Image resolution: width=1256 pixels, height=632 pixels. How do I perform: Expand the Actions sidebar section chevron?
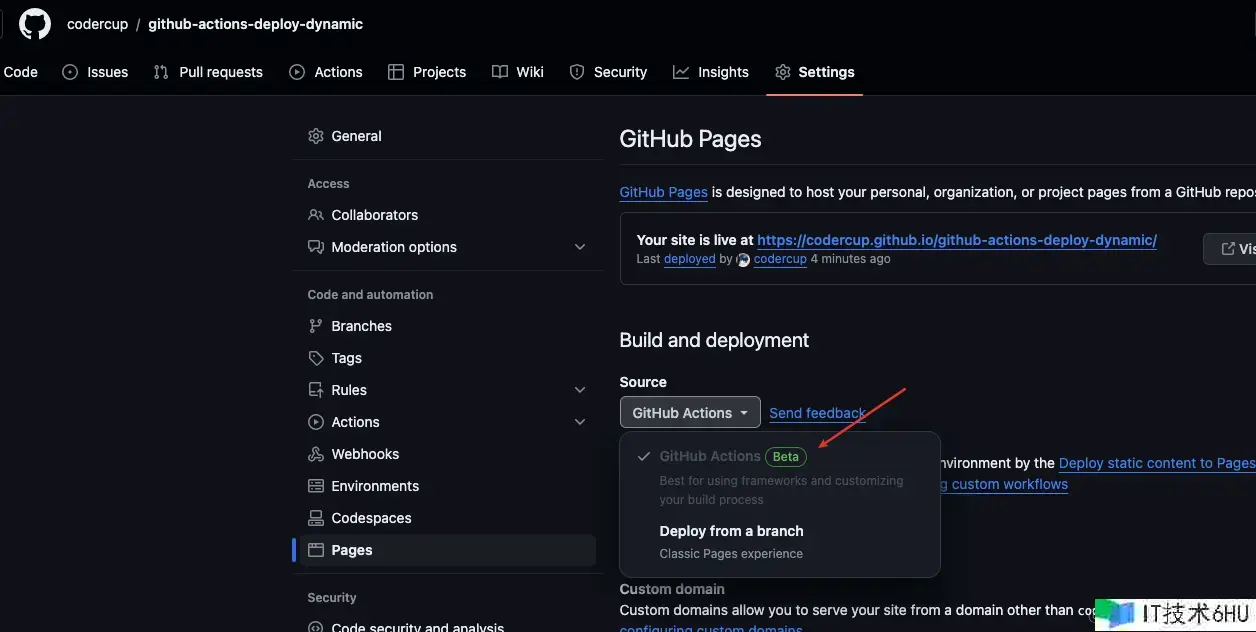(x=580, y=422)
